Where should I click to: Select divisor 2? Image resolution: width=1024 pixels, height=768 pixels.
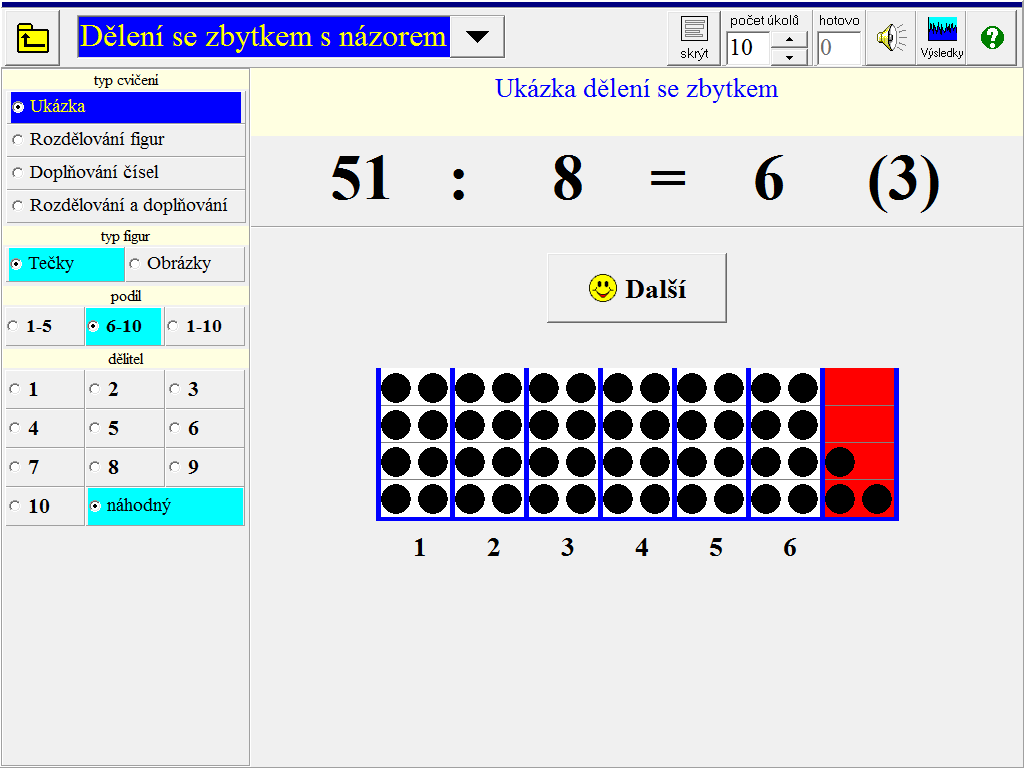click(125, 390)
